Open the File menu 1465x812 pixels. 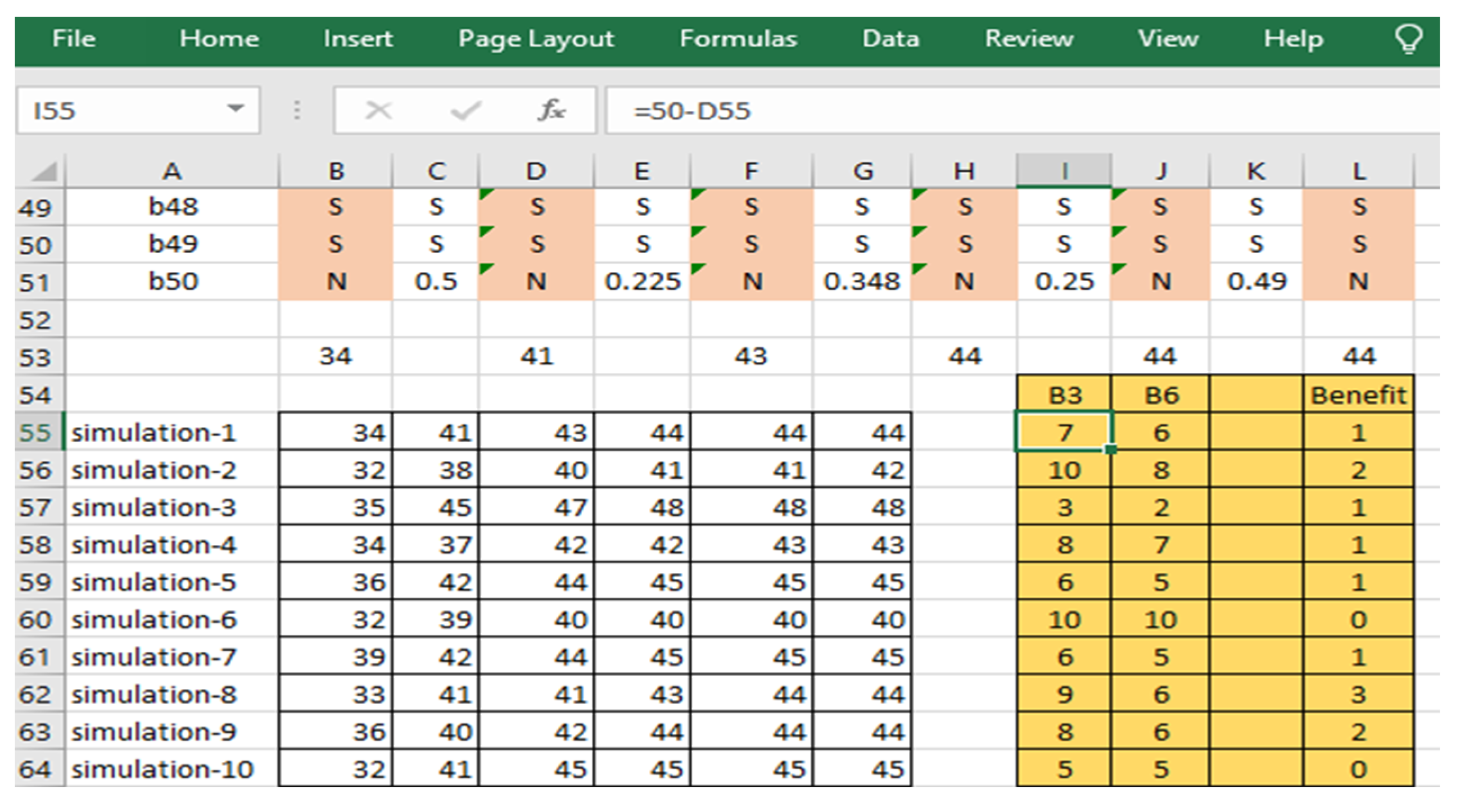[x=74, y=39]
